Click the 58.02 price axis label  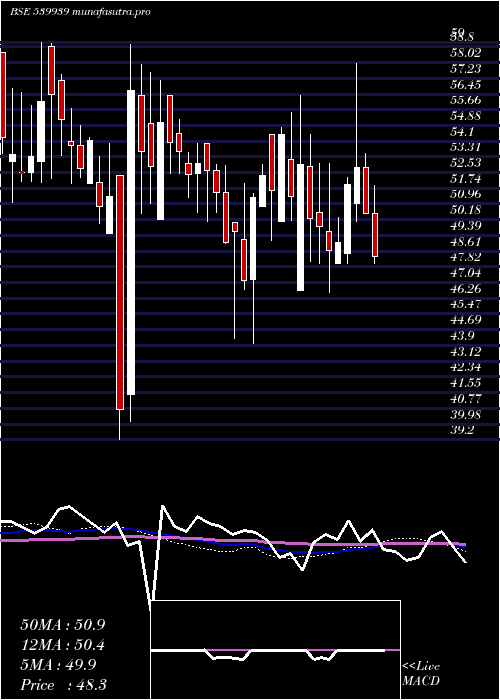(x=466, y=53)
